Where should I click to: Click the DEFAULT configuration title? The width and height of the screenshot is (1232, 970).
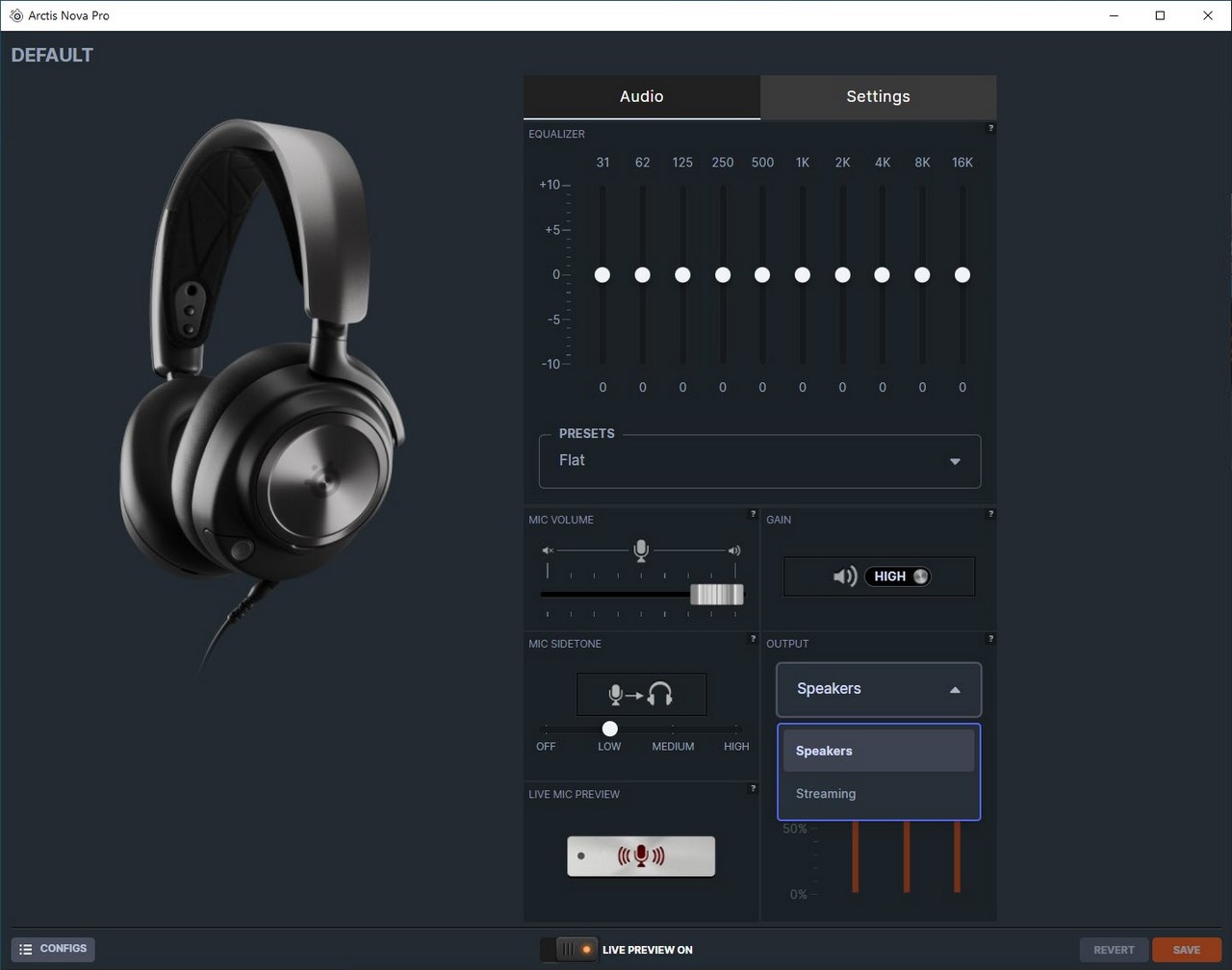click(x=52, y=55)
